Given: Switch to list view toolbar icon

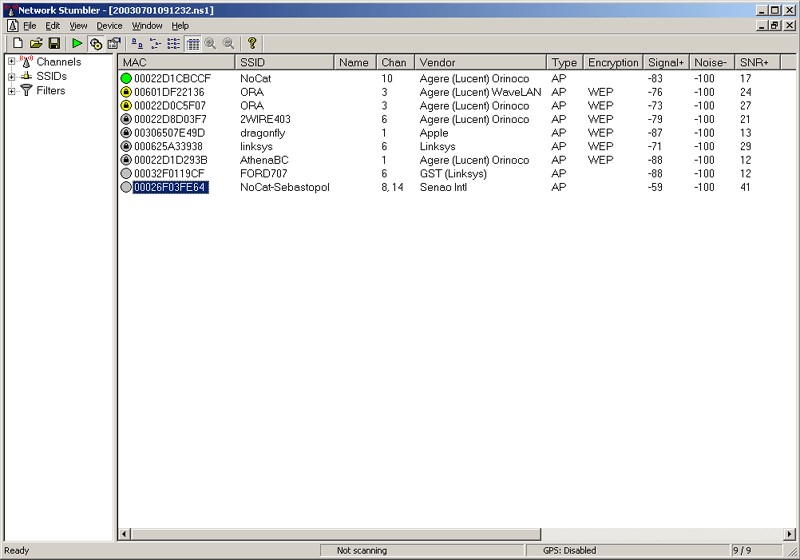Looking at the screenshot, I should (174, 44).
